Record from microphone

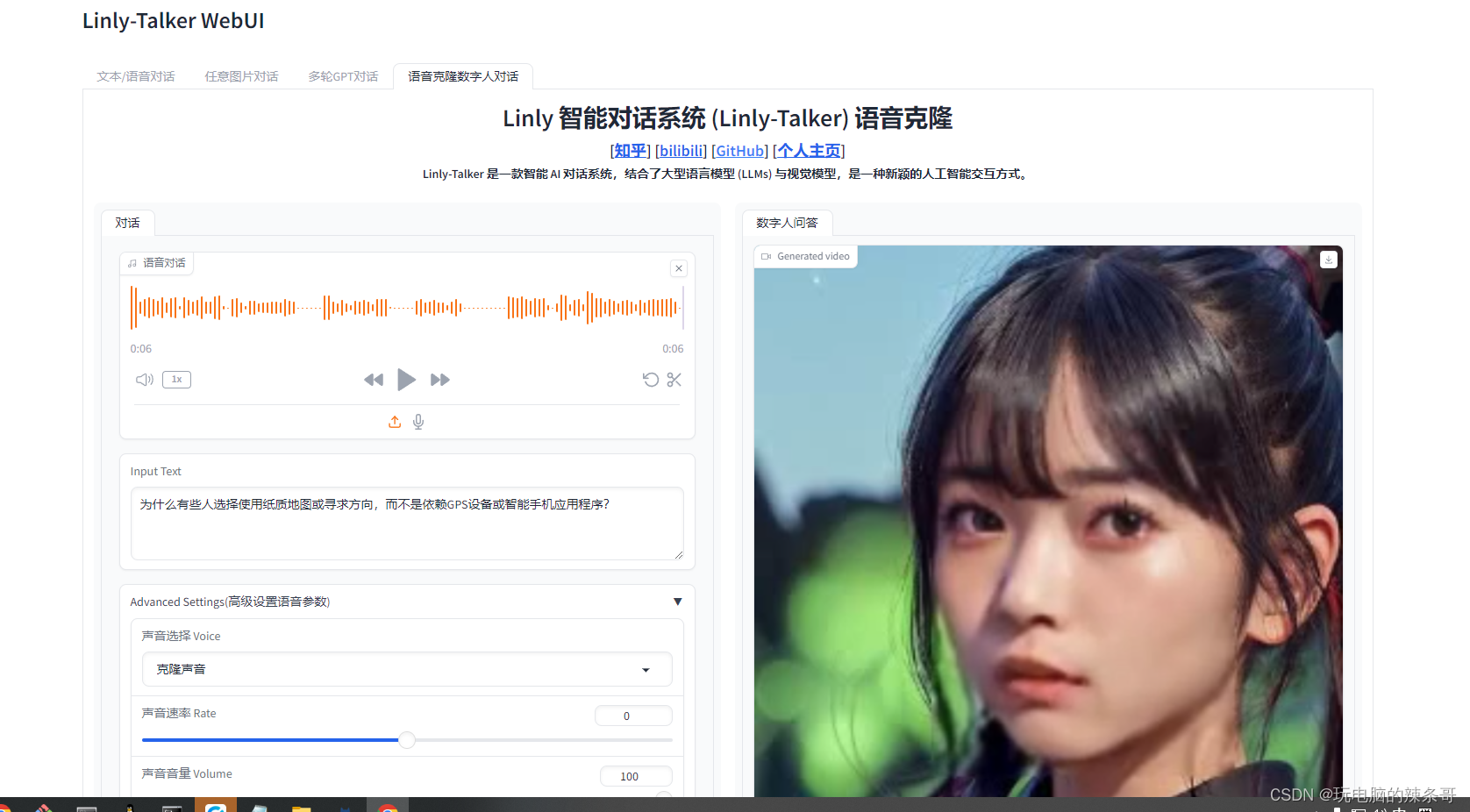[418, 422]
